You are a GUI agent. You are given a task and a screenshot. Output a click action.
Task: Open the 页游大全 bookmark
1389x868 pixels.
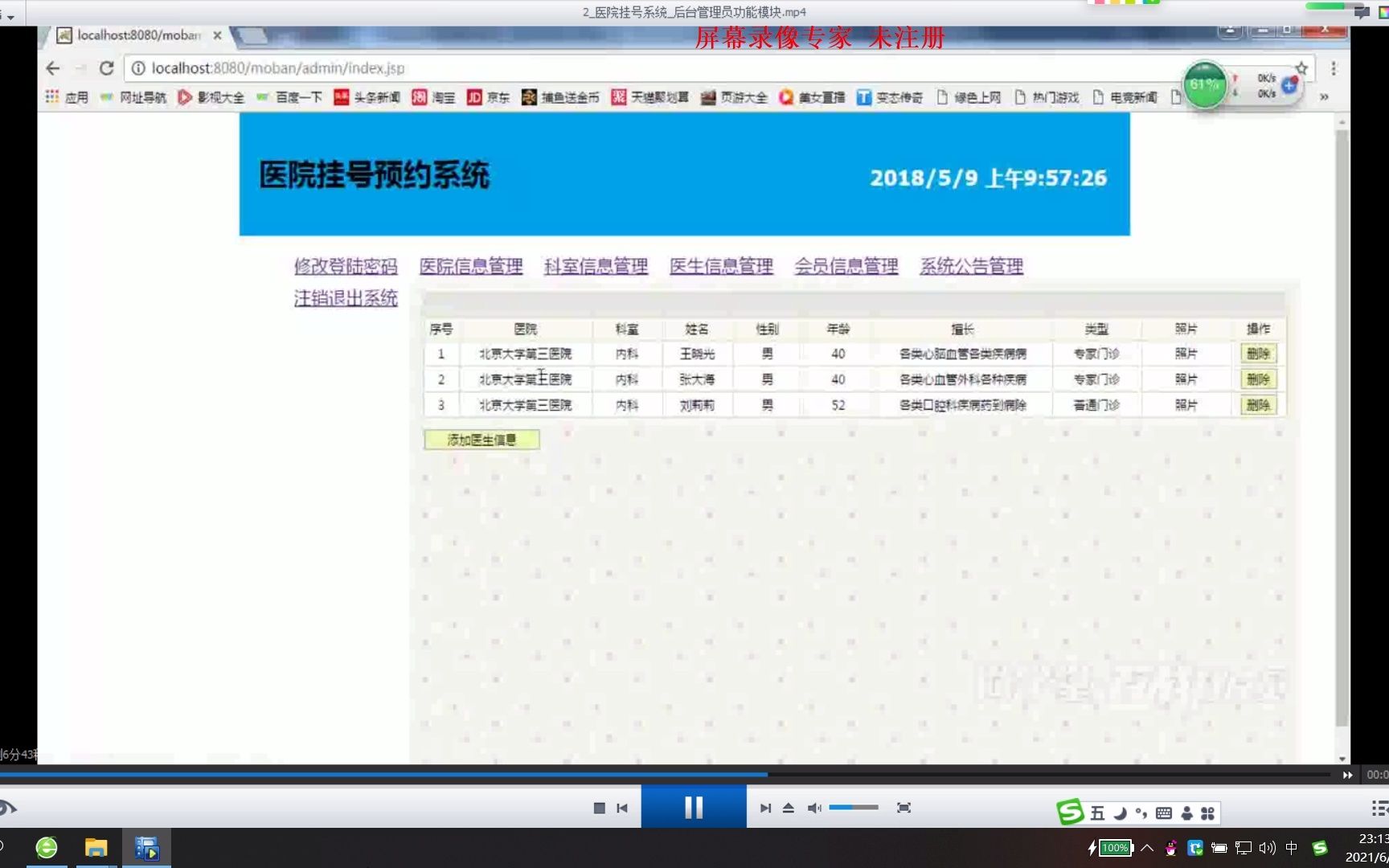[734, 97]
